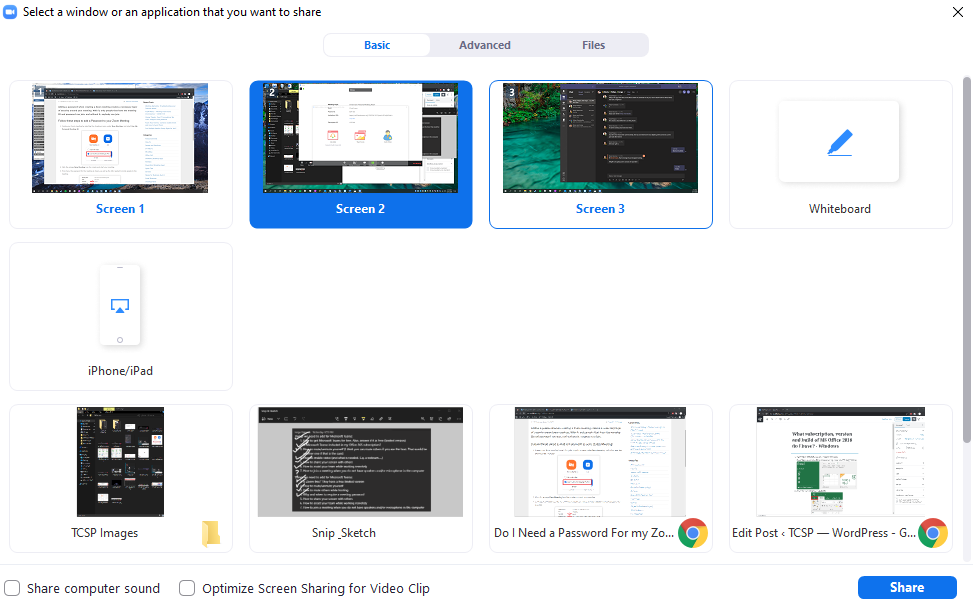Screen dimensions: 973x606
Task: Switch to the Advanced tab
Action: 485,45
